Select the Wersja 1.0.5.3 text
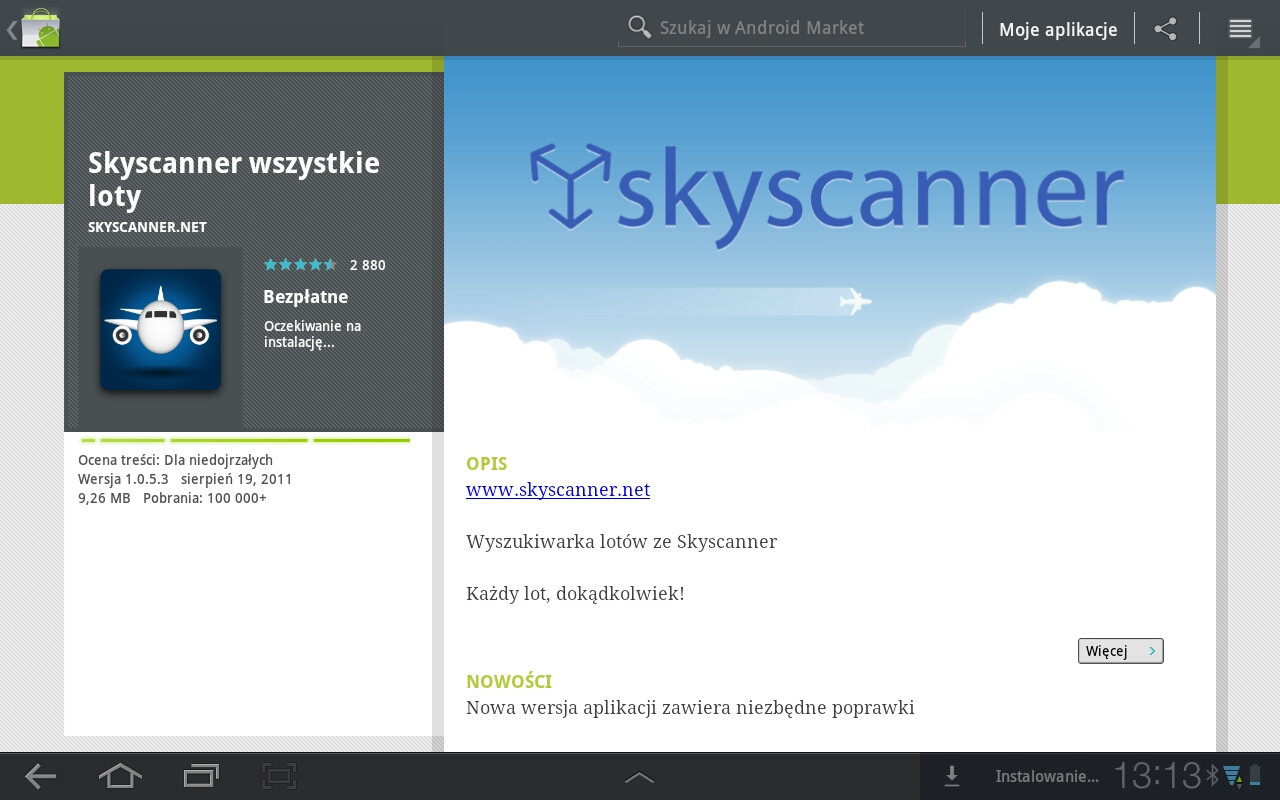This screenshot has height=800, width=1280. 123,479
